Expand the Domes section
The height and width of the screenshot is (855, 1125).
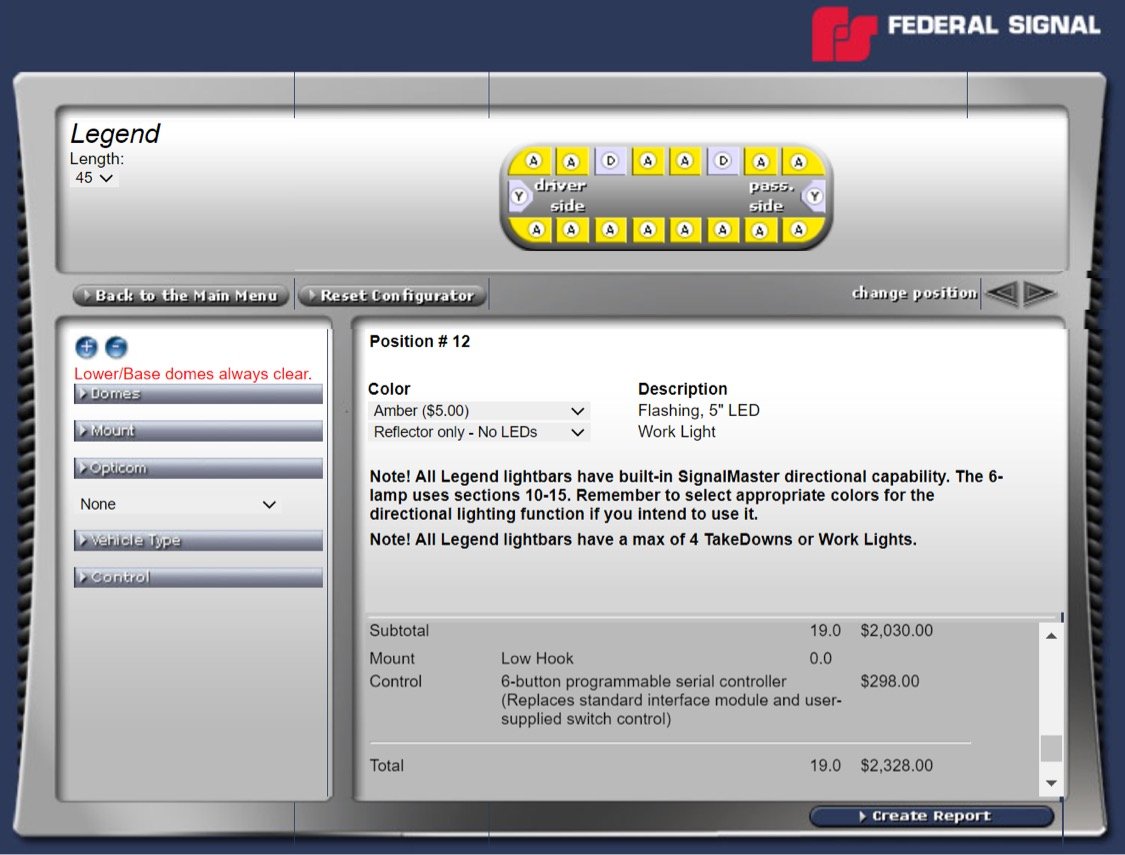(198, 394)
